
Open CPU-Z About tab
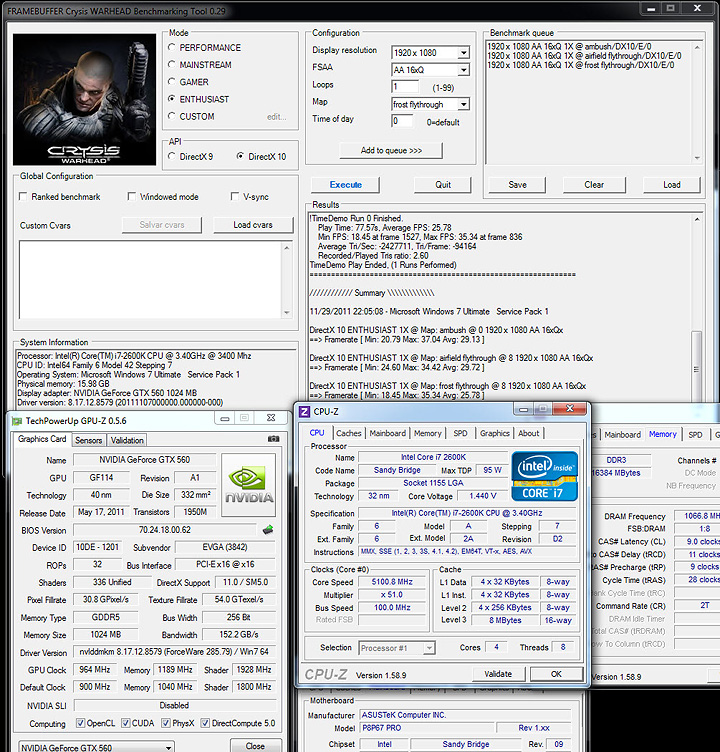coord(529,433)
